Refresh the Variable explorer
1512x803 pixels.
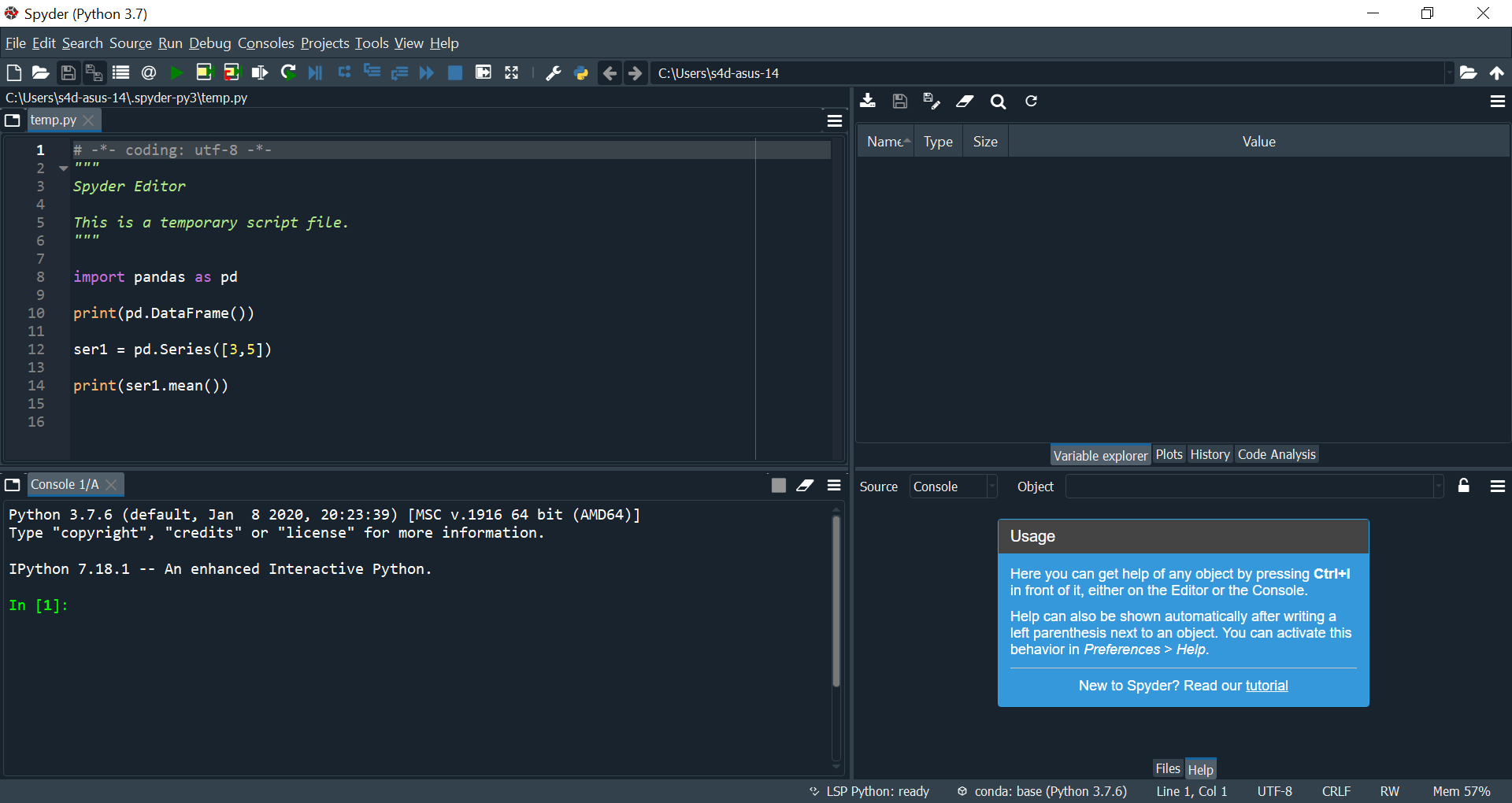1031,101
